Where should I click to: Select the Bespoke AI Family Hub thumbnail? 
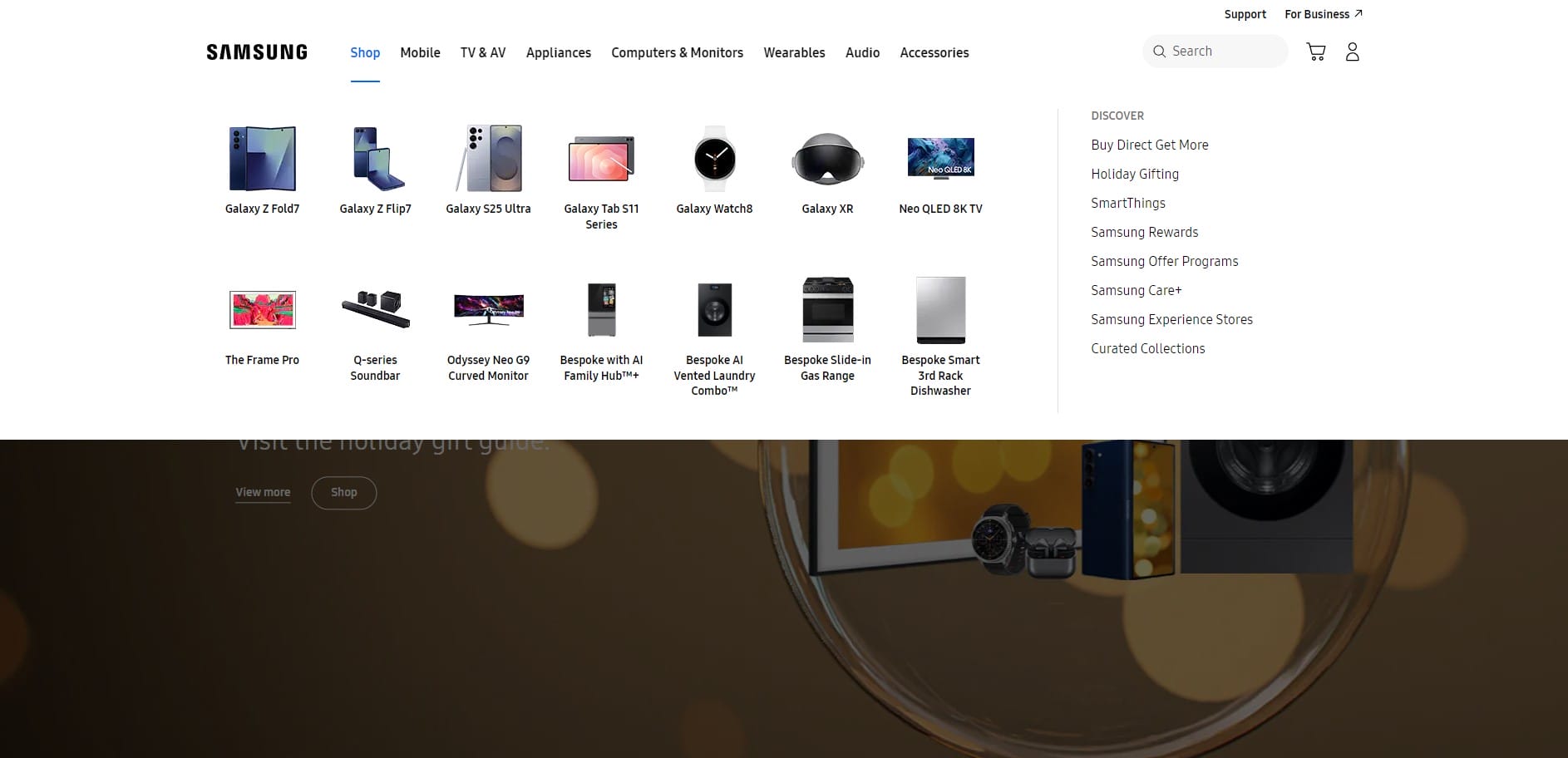pyautogui.click(x=601, y=310)
